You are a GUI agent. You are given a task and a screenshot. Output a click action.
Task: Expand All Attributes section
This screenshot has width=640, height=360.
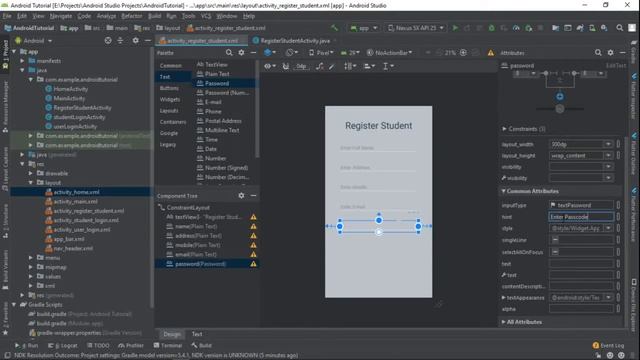point(503,322)
